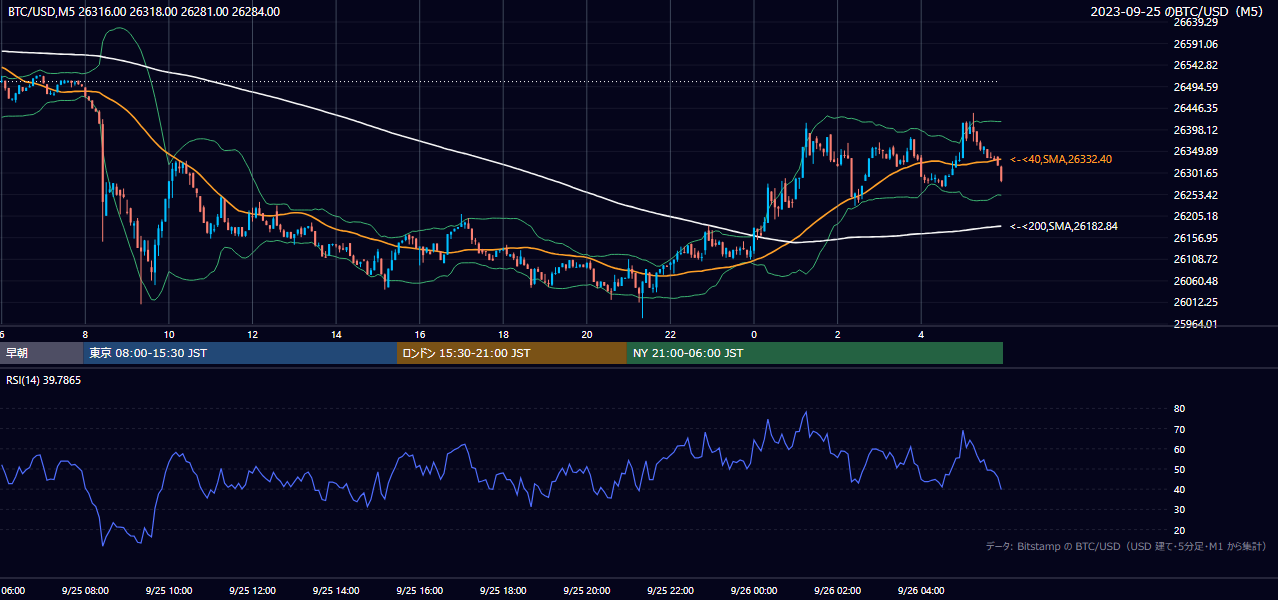1278x600 pixels.
Task: Click the 9/25 18:00 time axis label
Action: point(503,591)
